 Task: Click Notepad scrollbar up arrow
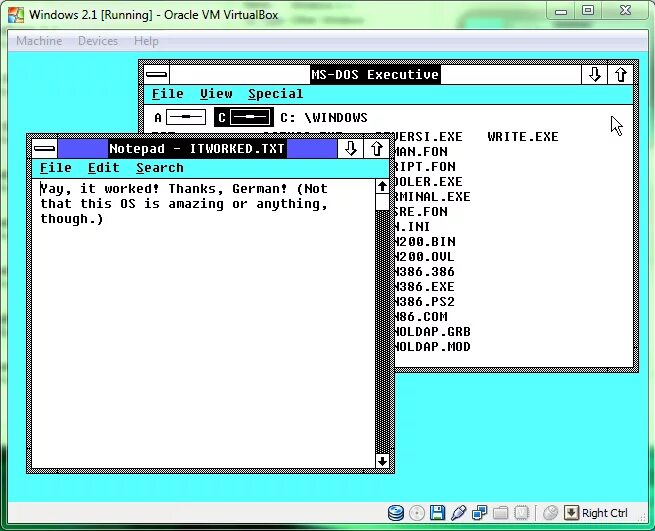pyautogui.click(x=382, y=186)
